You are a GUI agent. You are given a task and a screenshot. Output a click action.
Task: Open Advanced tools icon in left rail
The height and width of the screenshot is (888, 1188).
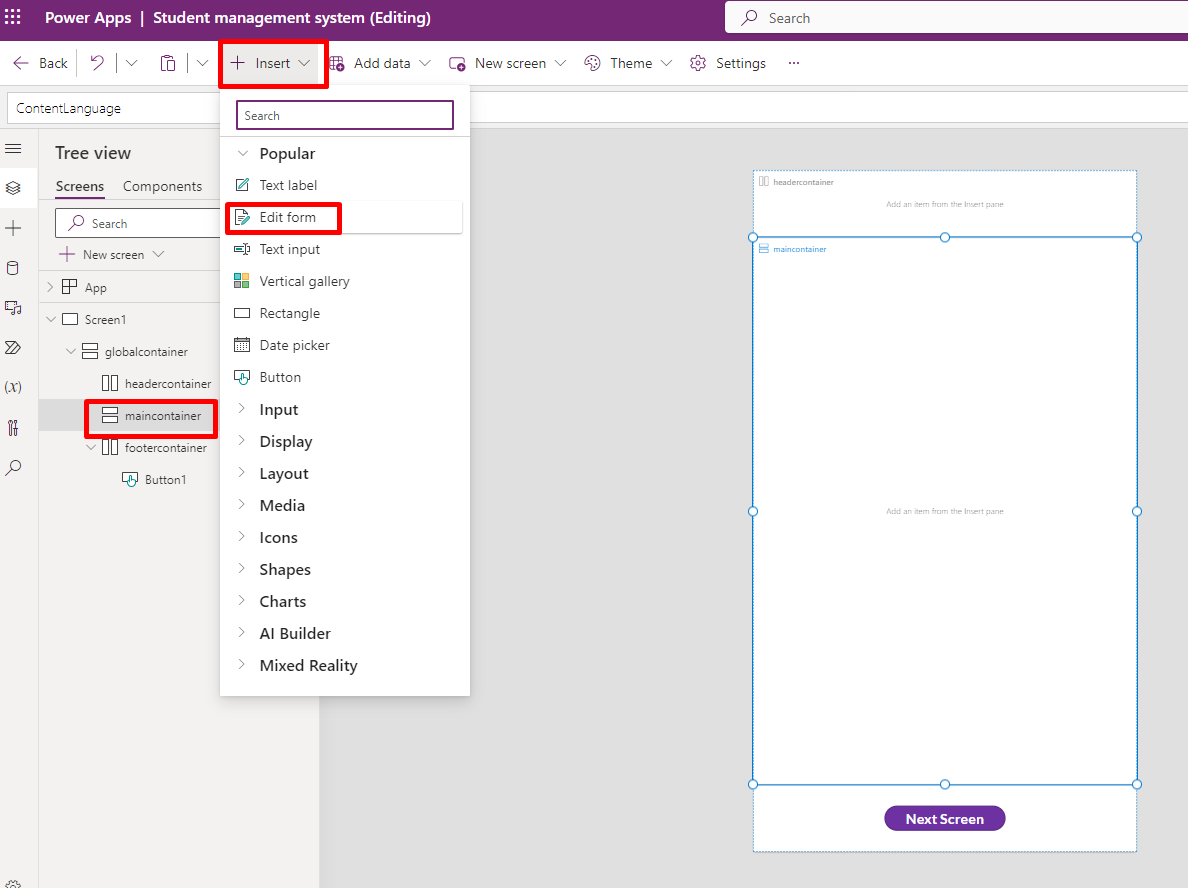click(14, 428)
